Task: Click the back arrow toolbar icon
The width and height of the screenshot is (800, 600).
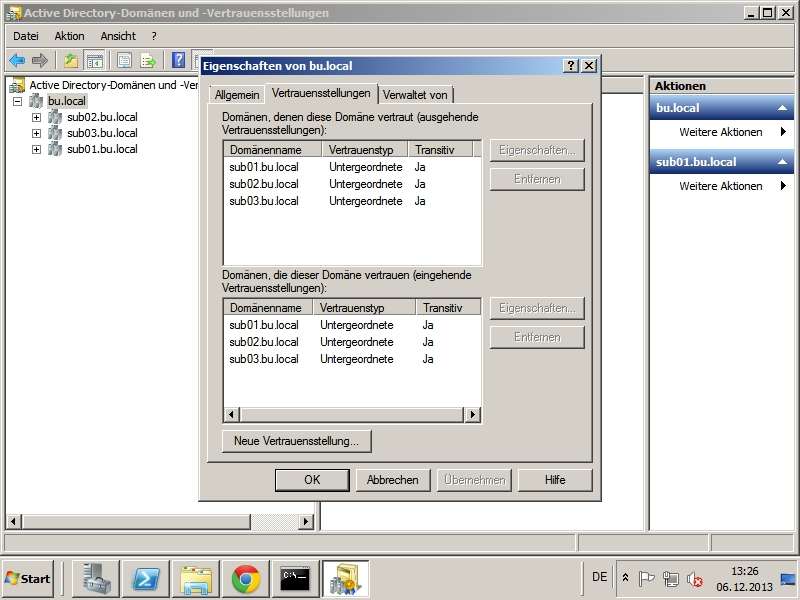Action: click(x=17, y=60)
